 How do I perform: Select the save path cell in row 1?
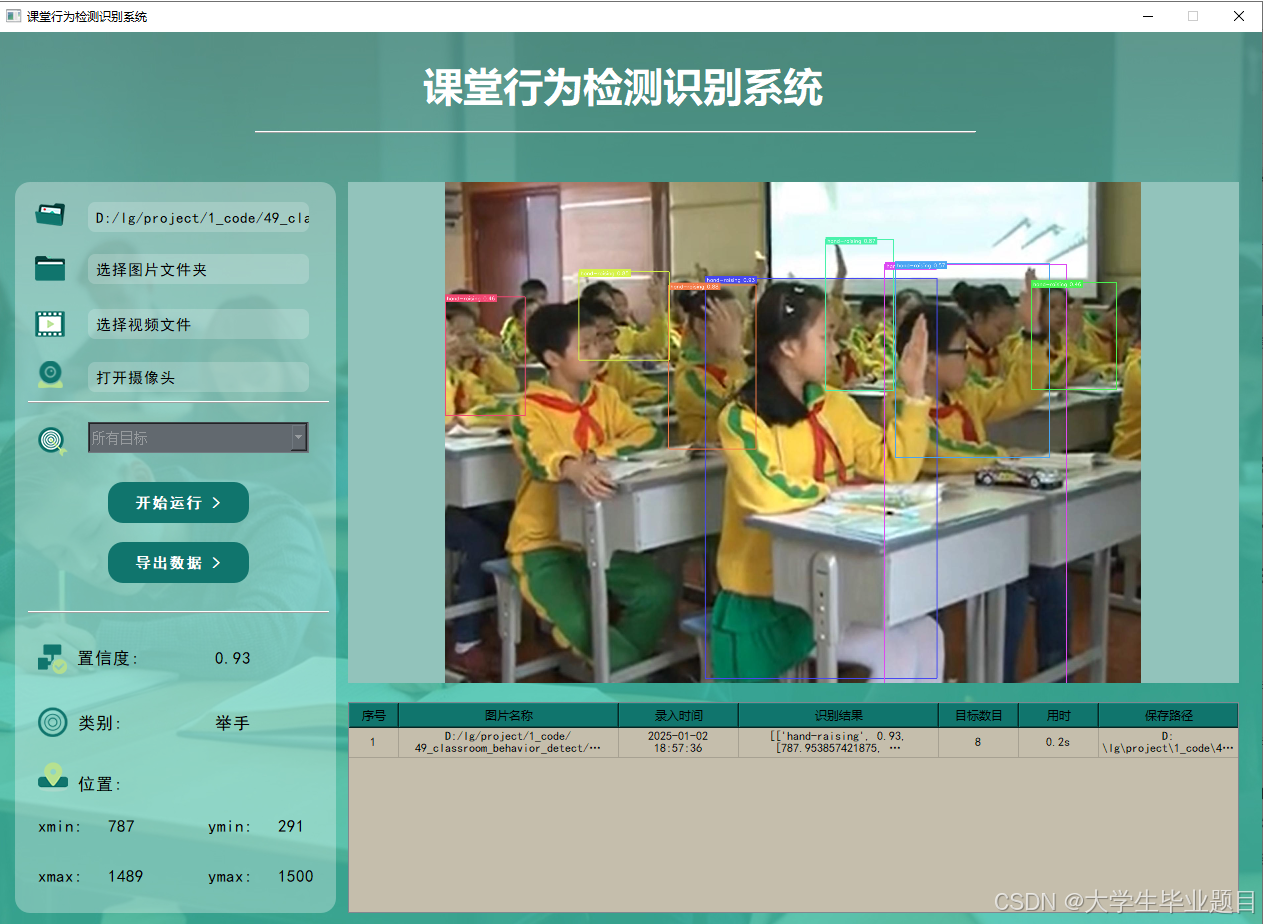pos(1168,742)
